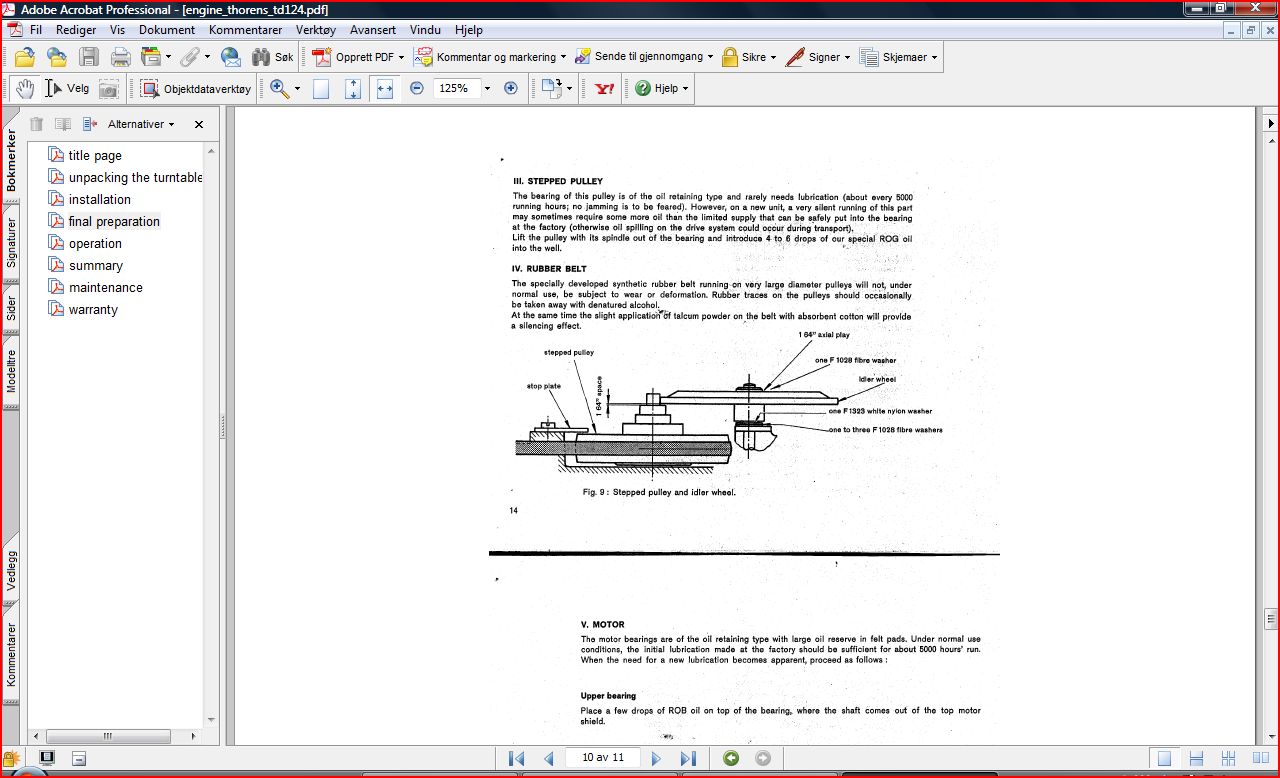Click the green previous view arrow

731,758
